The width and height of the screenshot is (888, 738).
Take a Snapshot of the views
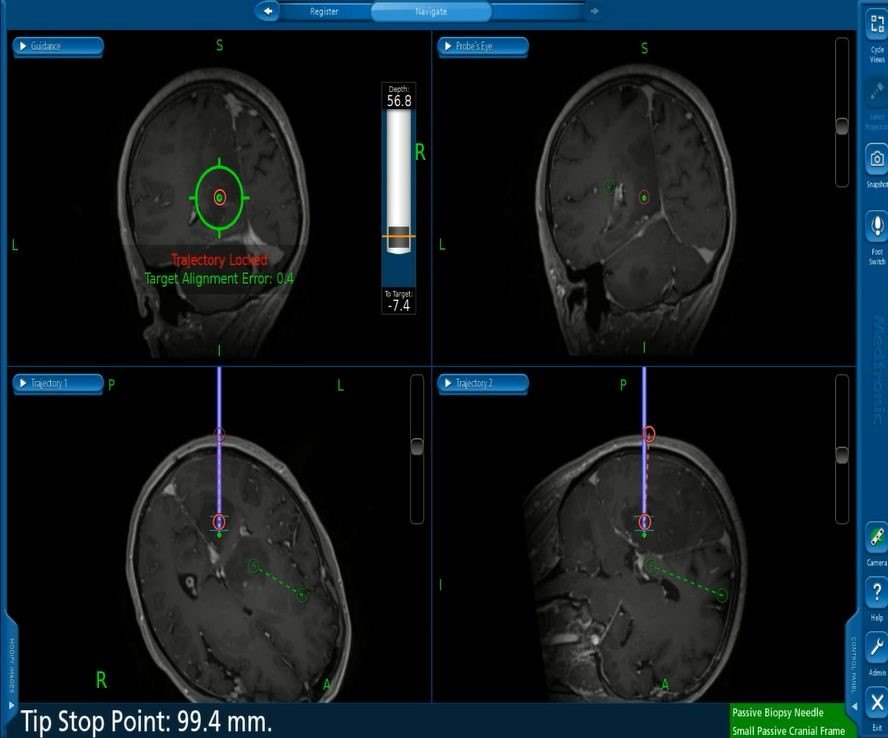[x=876, y=160]
